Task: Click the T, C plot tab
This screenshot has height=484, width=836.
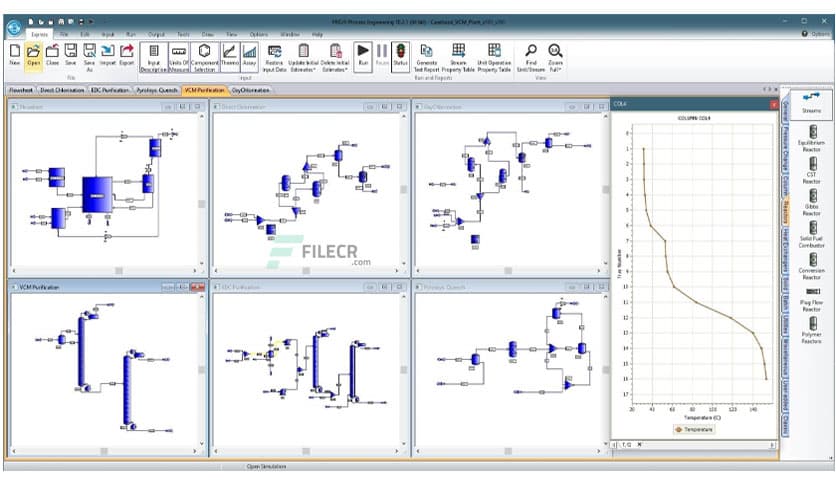Action: [626, 444]
